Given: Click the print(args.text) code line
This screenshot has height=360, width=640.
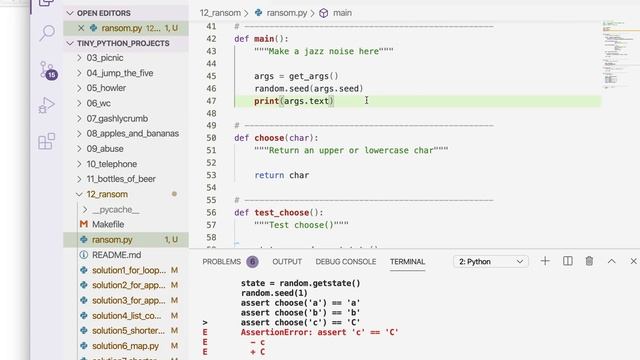Looking at the screenshot, I should click(294, 101).
